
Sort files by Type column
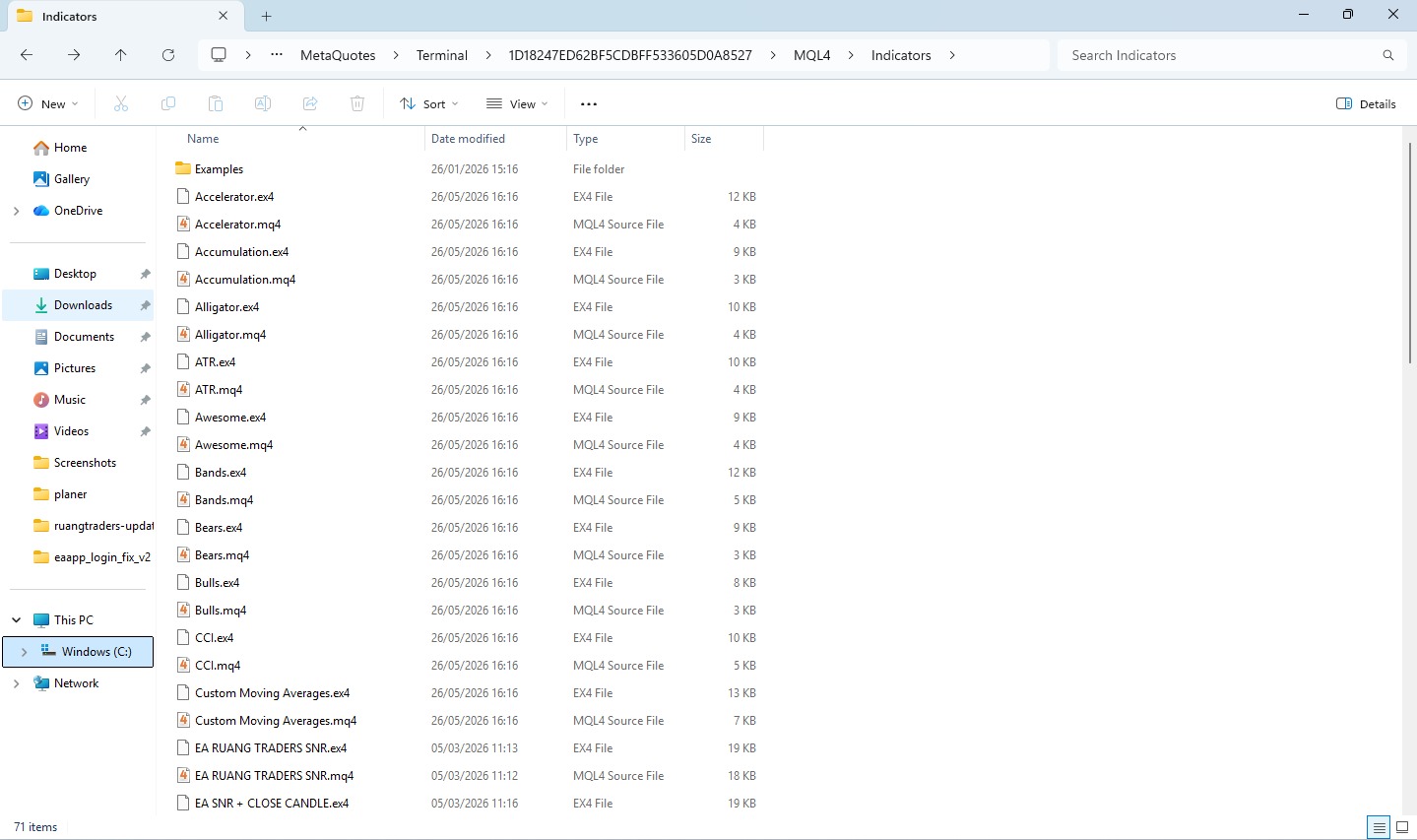(585, 139)
